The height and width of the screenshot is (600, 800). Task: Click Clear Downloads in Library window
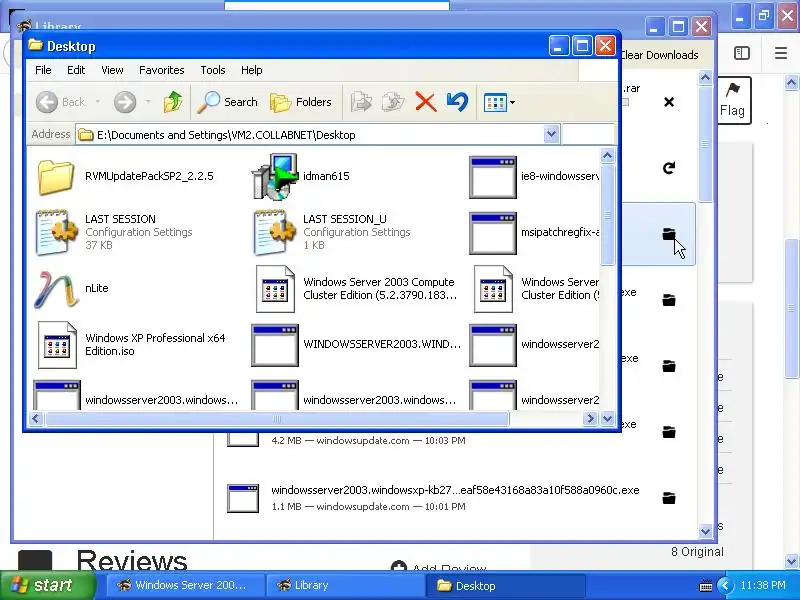[659, 55]
